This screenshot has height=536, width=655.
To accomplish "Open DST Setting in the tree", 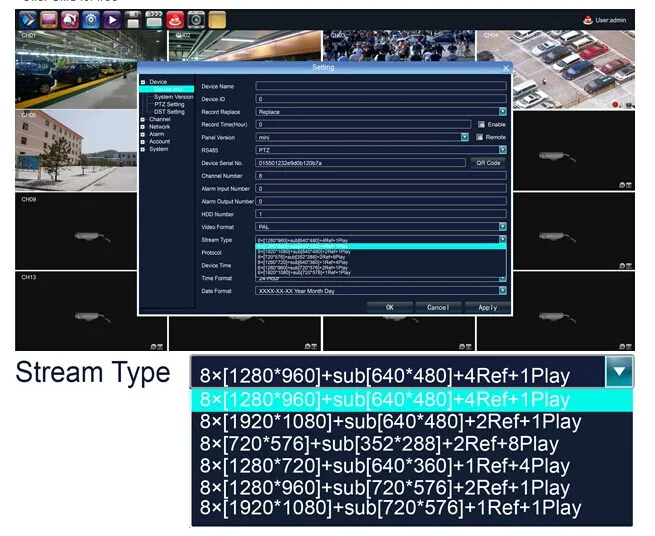I will point(169,112).
